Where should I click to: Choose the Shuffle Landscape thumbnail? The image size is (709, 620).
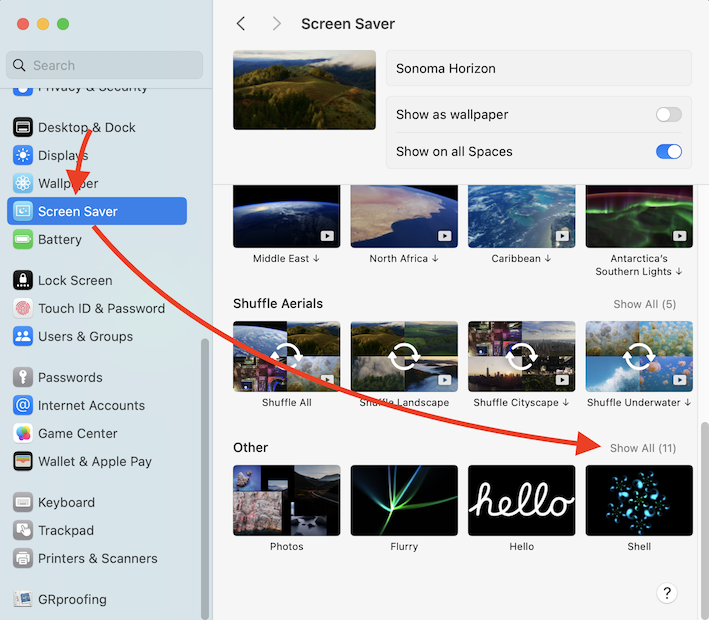[404, 356]
